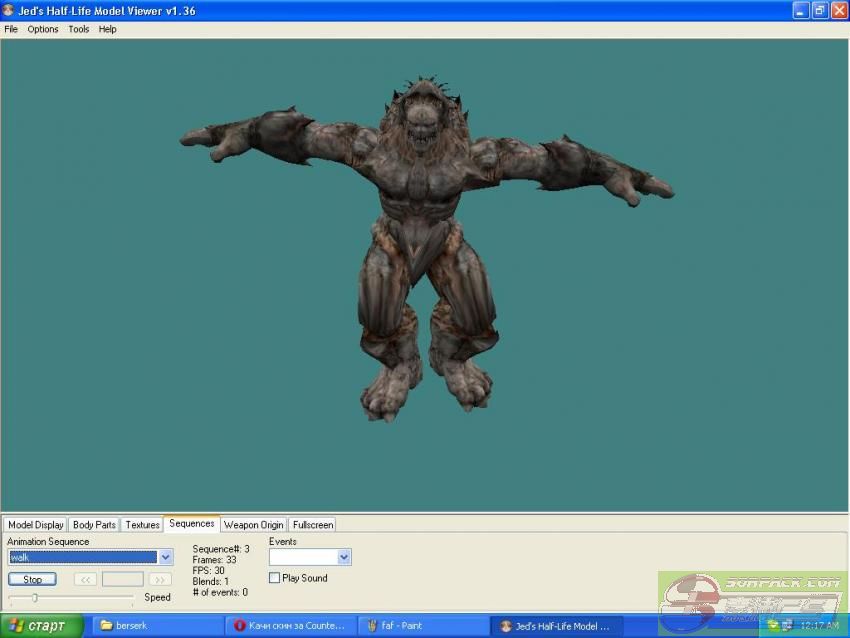
Task: Open the Tools menu
Action: coord(79,29)
